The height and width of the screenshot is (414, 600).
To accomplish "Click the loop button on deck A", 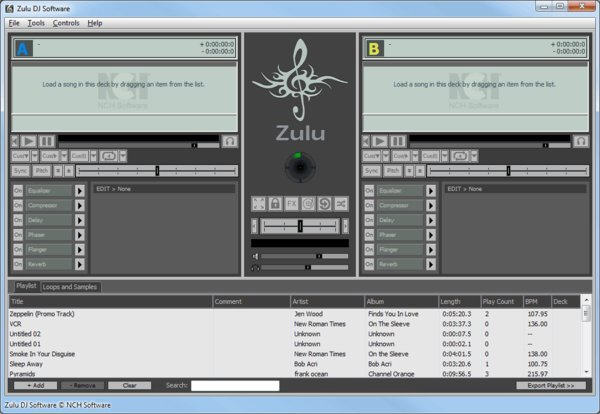I will pos(109,156).
